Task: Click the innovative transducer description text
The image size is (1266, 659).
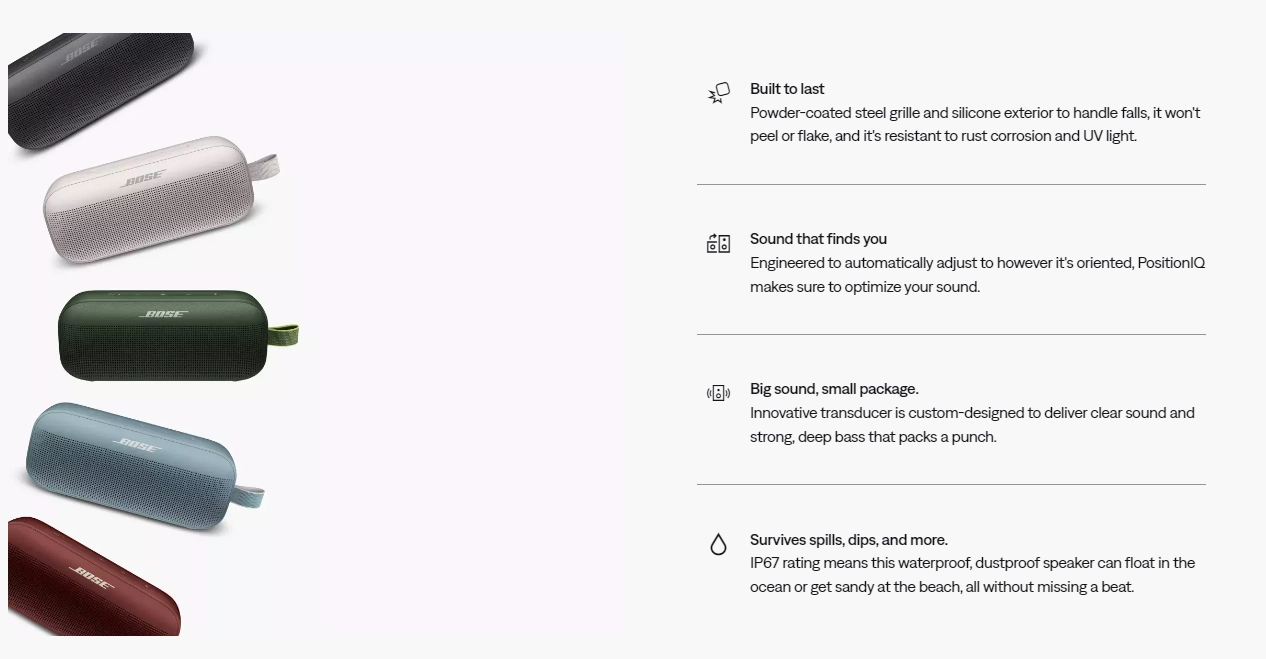Action: pyautogui.click(x=972, y=425)
